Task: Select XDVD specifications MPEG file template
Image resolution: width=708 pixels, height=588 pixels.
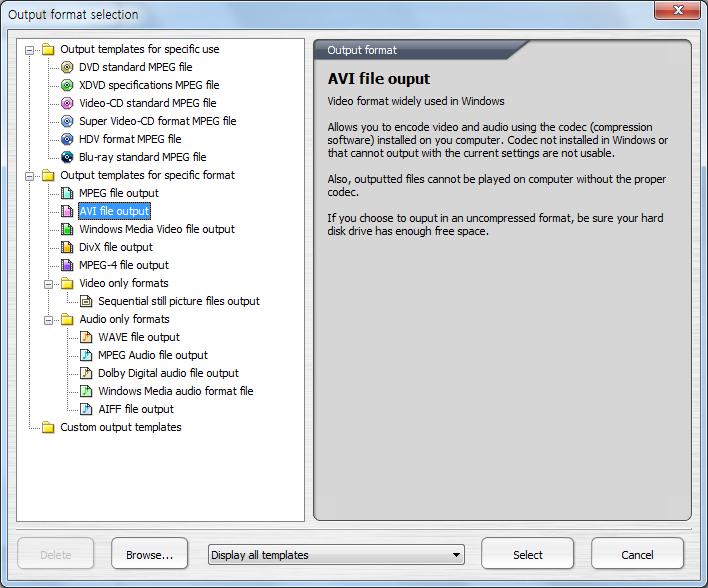Action: [x=149, y=85]
